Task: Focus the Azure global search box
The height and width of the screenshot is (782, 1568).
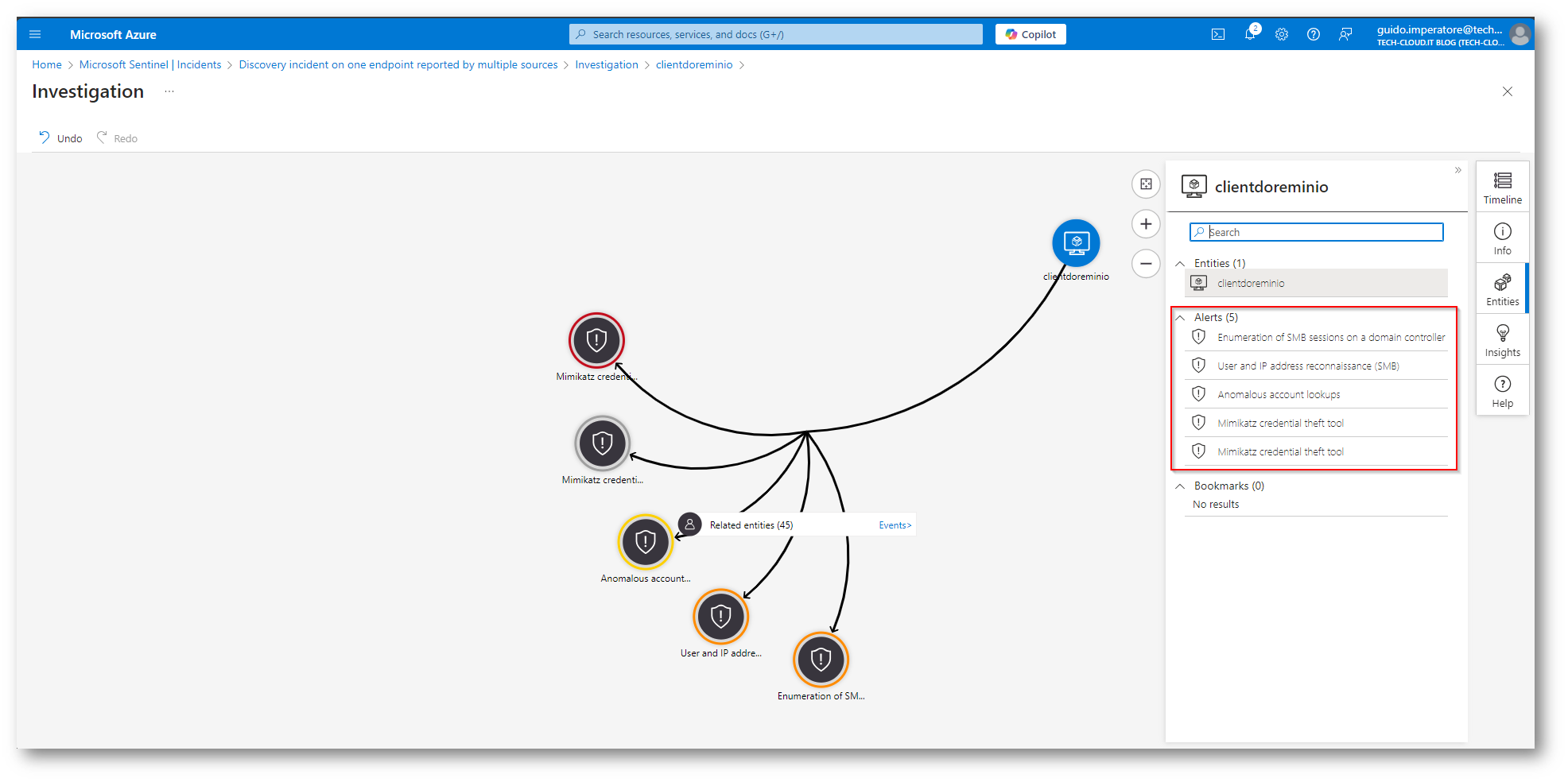Action: pos(776,34)
